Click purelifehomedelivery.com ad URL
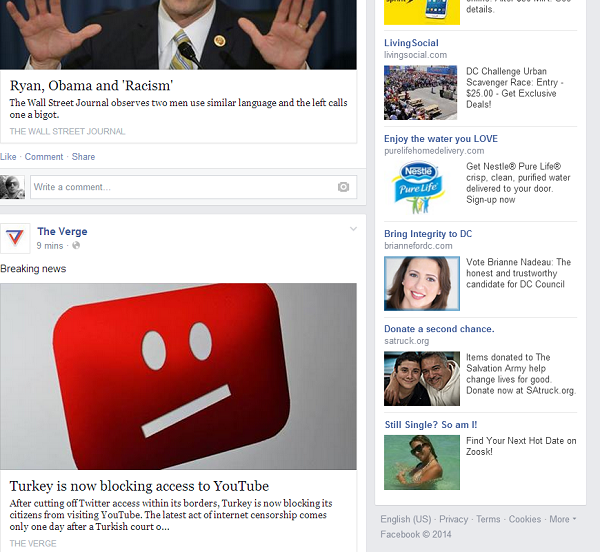This screenshot has height=552, width=600. [434, 151]
